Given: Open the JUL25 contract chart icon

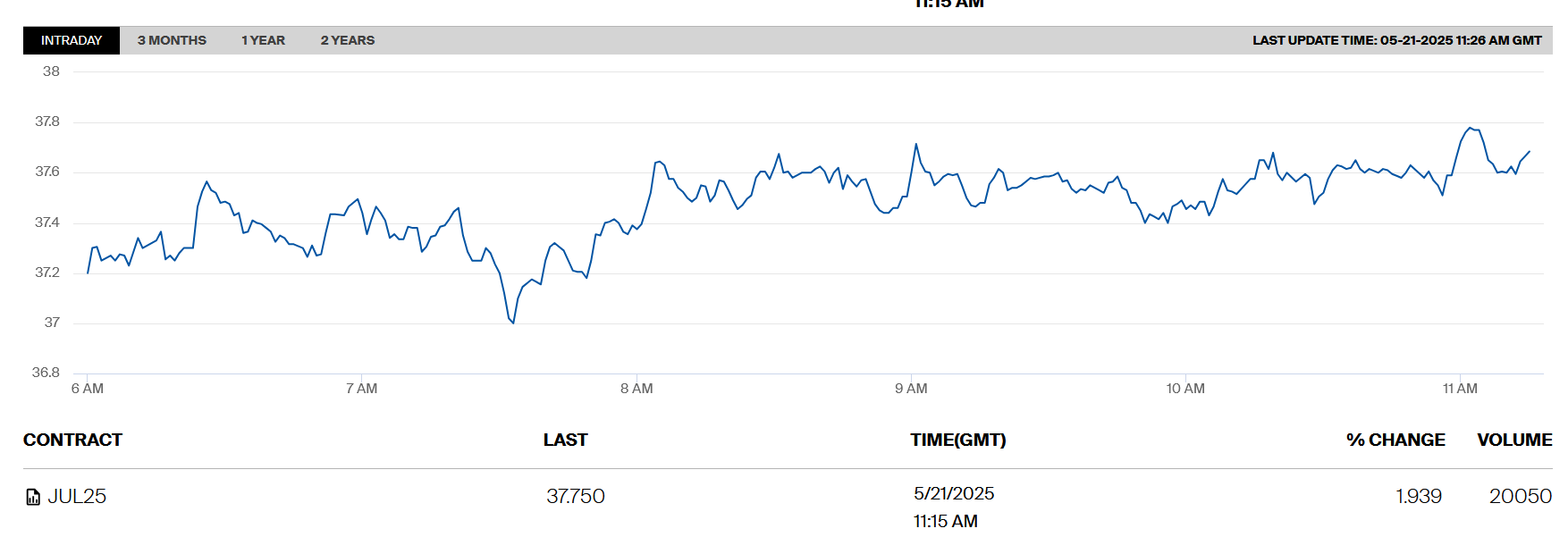Looking at the screenshot, I should tap(33, 497).
